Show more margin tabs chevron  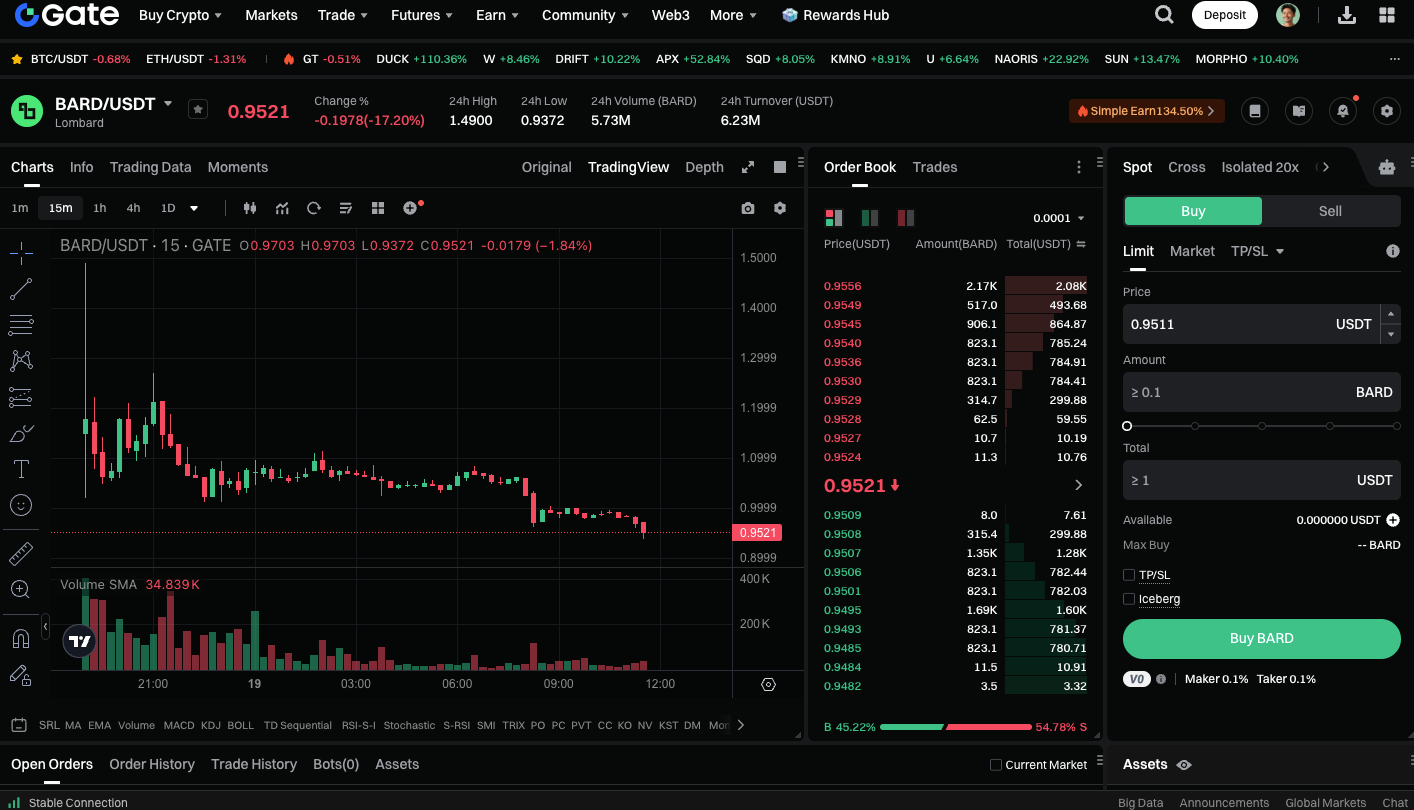[x=1326, y=167]
